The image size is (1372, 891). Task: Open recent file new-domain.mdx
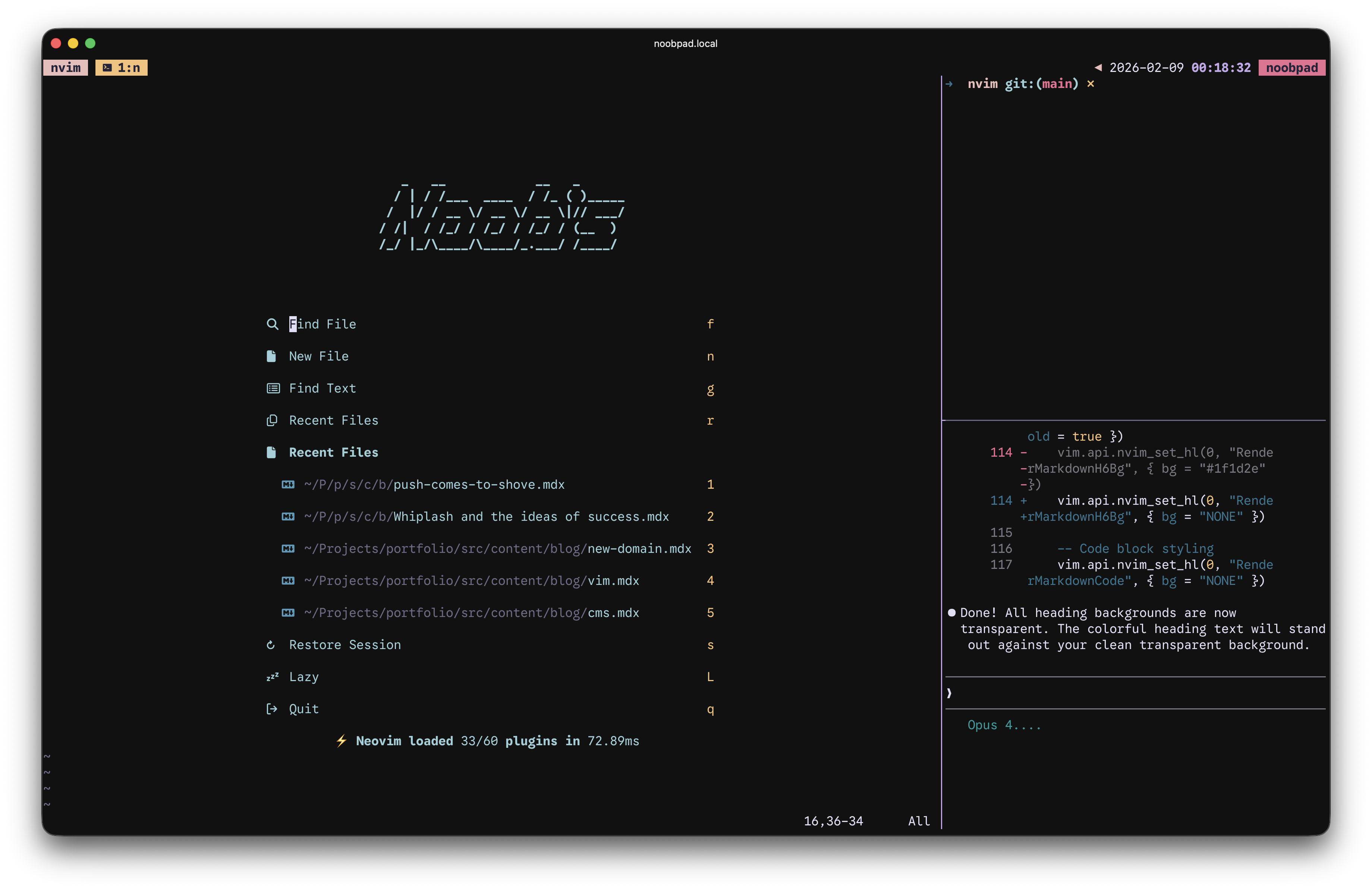pos(639,549)
